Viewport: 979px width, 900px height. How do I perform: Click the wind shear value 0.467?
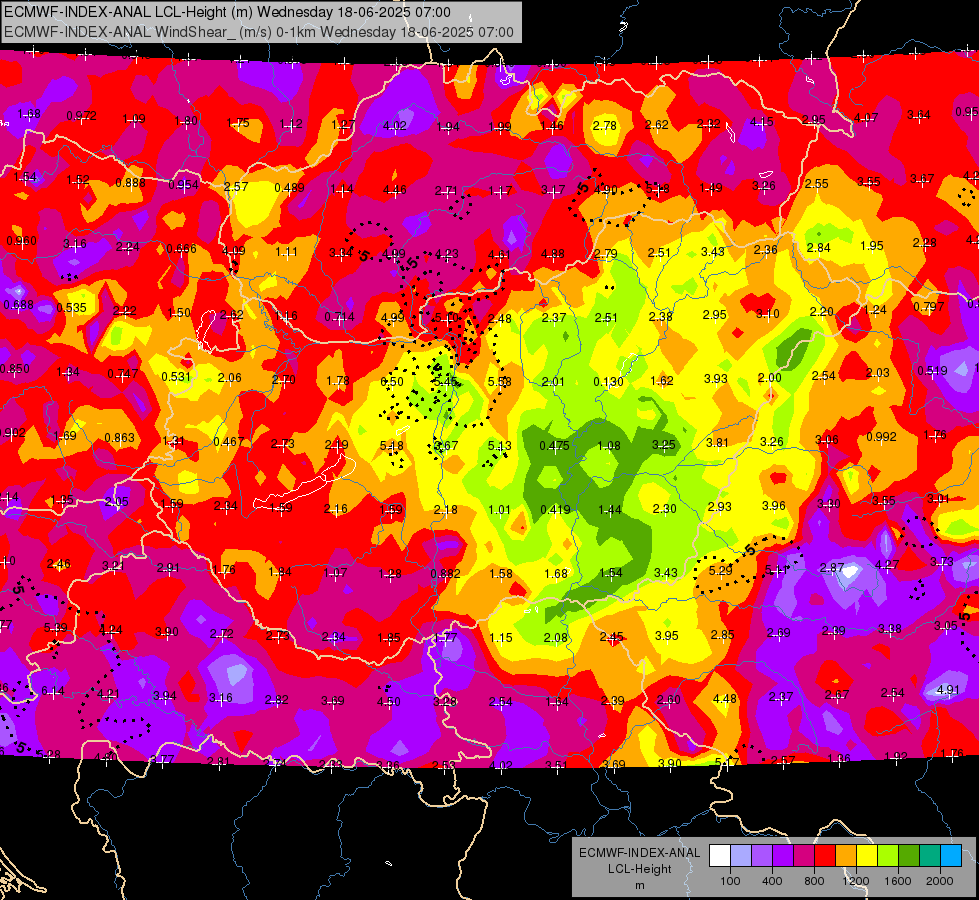pos(229,442)
